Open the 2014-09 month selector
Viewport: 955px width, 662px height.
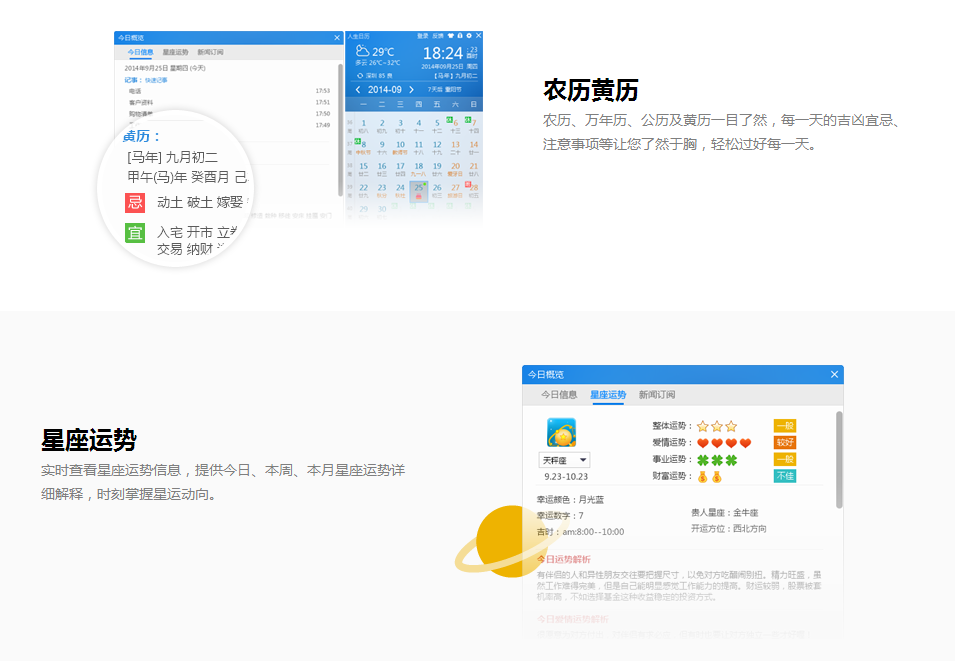(384, 89)
